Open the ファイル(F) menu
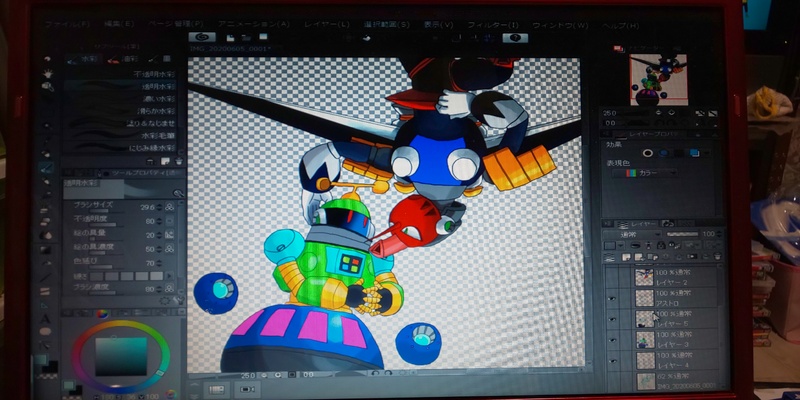800x400 pixels. pos(67,24)
